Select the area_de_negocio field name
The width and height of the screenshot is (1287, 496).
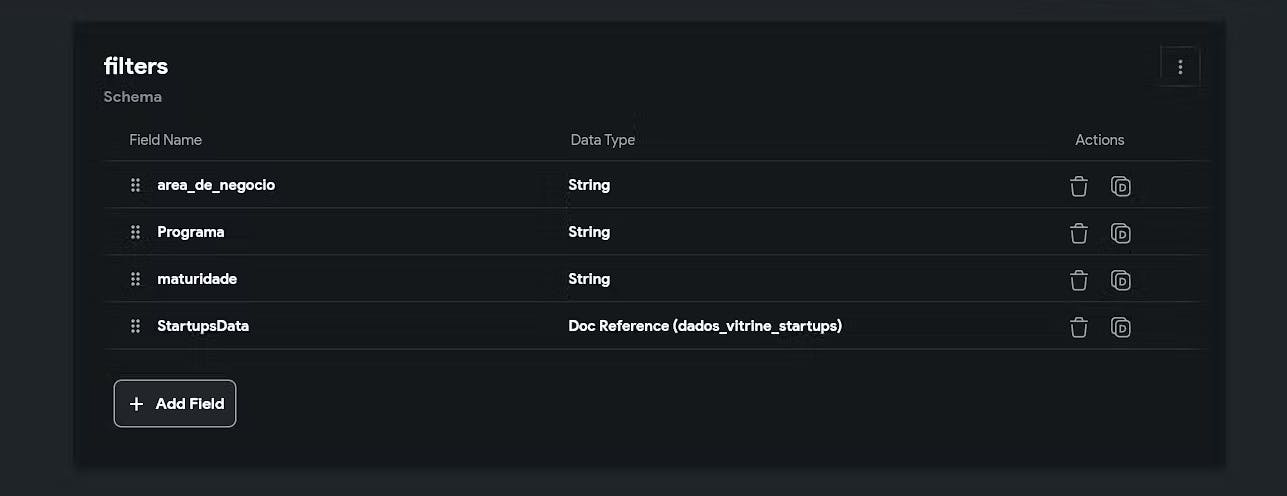[x=216, y=185]
